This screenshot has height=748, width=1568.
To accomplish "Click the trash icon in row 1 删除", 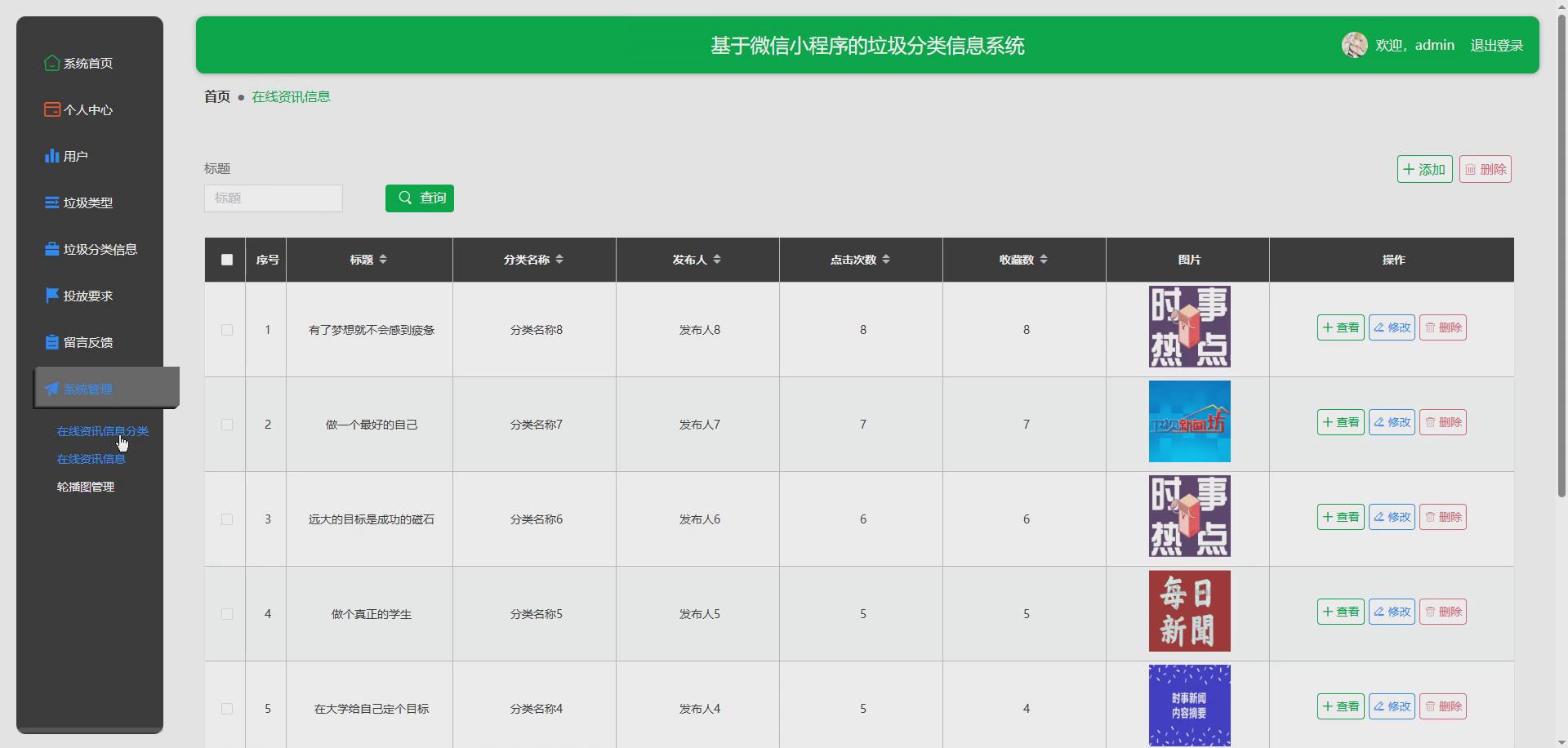I will (1430, 327).
